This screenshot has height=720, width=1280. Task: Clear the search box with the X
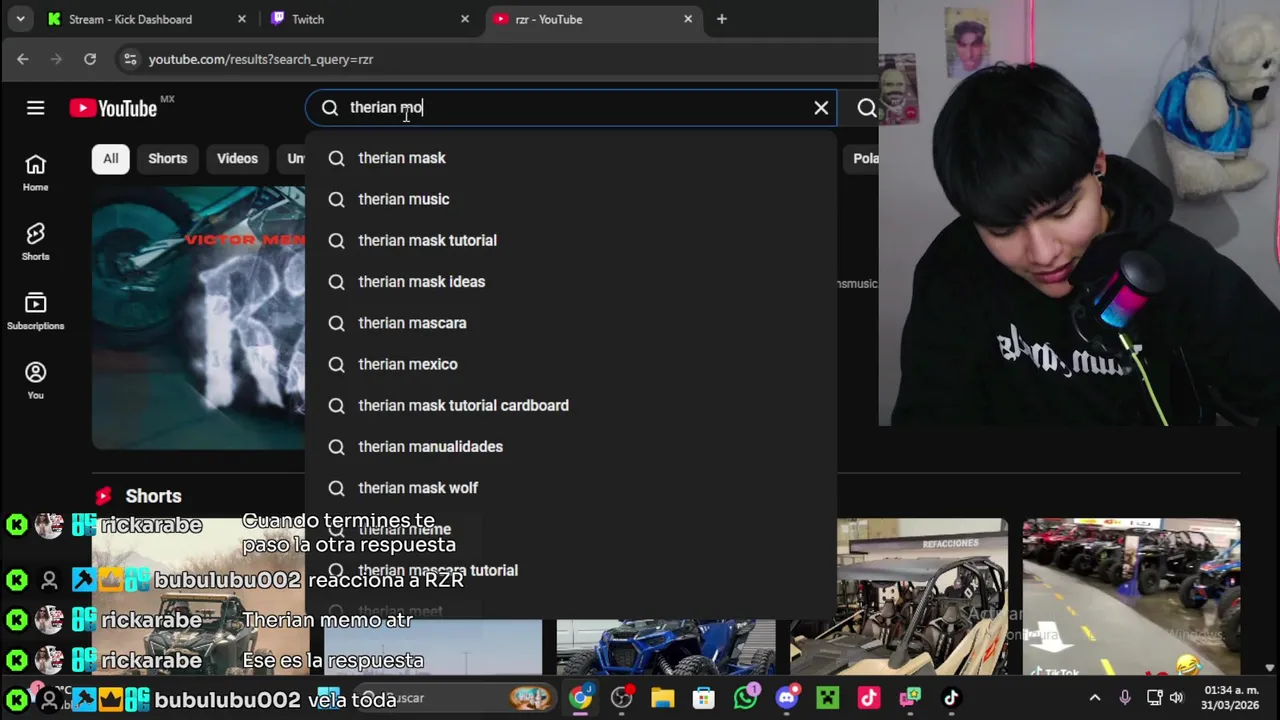point(821,108)
